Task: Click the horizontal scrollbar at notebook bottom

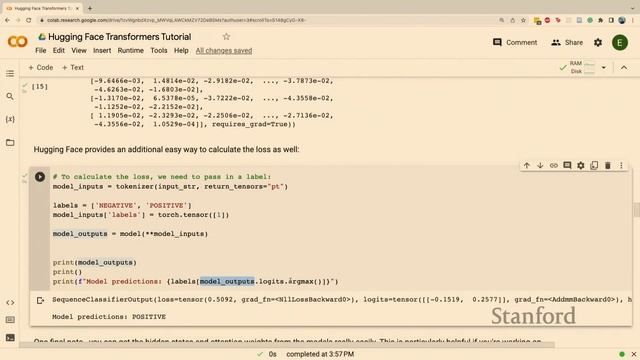Action: click(x=287, y=345)
